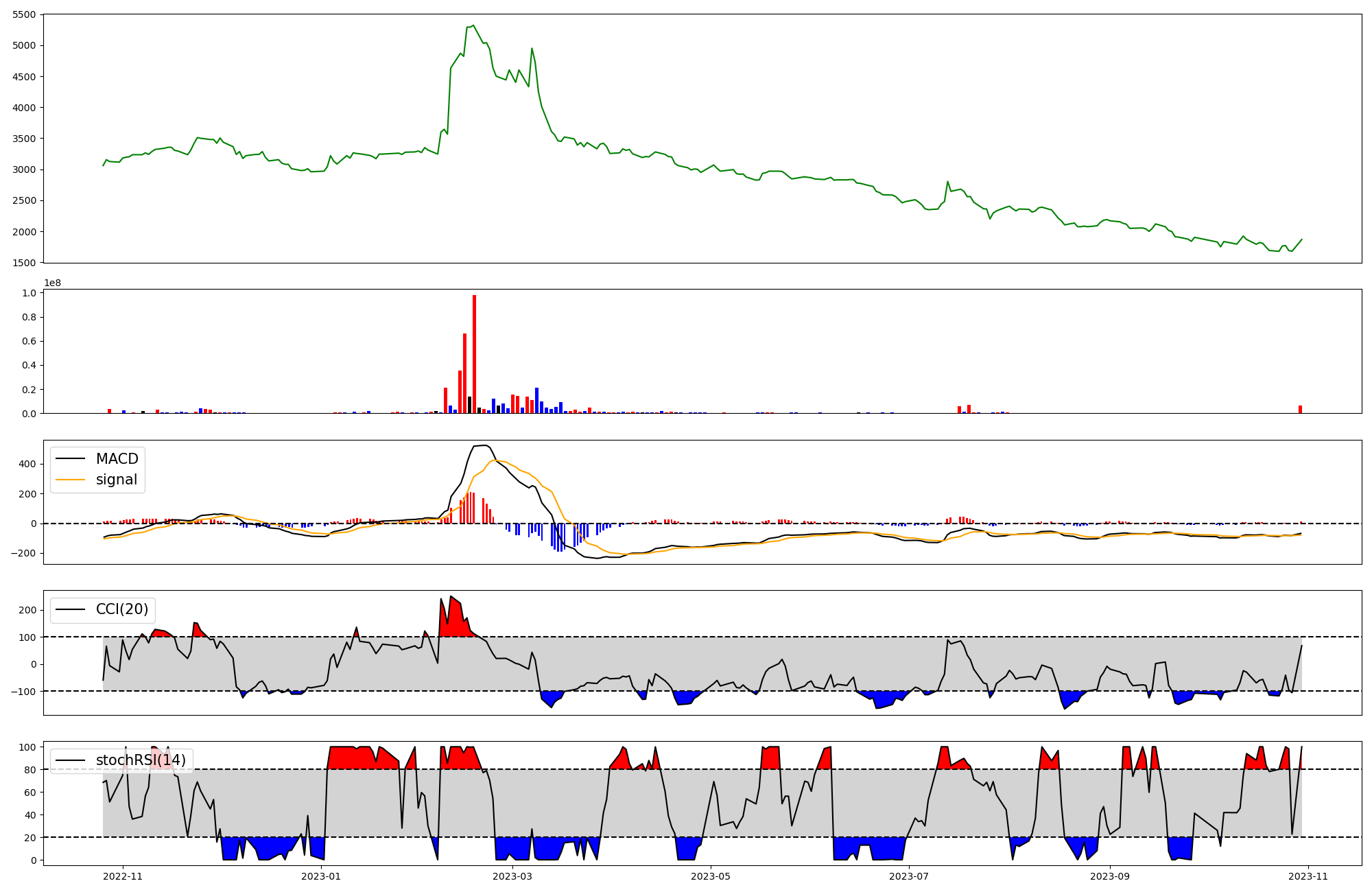Click the CCI(20) legend entry
Image resolution: width=1372 pixels, height=892 pixels.
pyautogui.click(x=121, y=609)
